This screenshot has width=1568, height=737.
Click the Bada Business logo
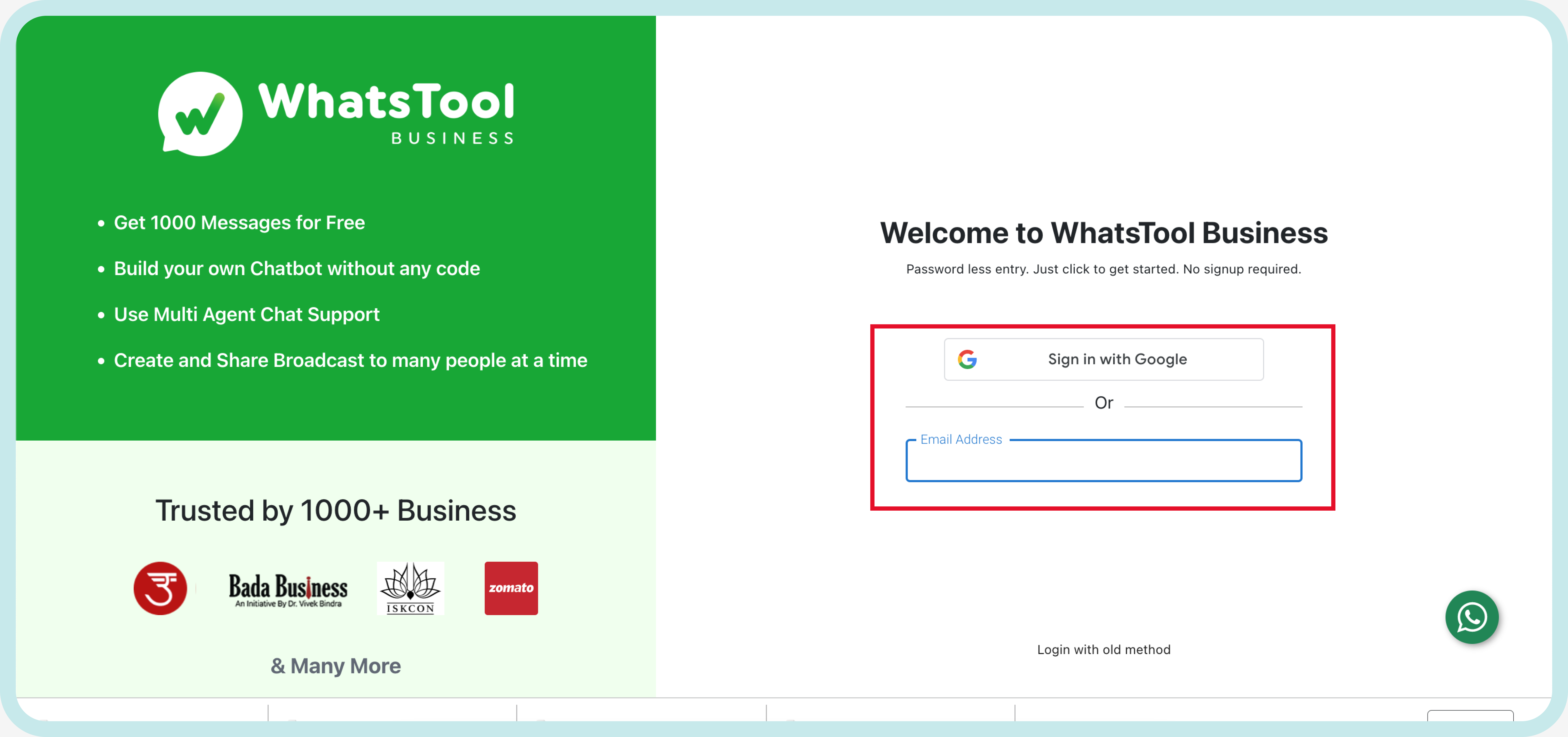[288, 590]
